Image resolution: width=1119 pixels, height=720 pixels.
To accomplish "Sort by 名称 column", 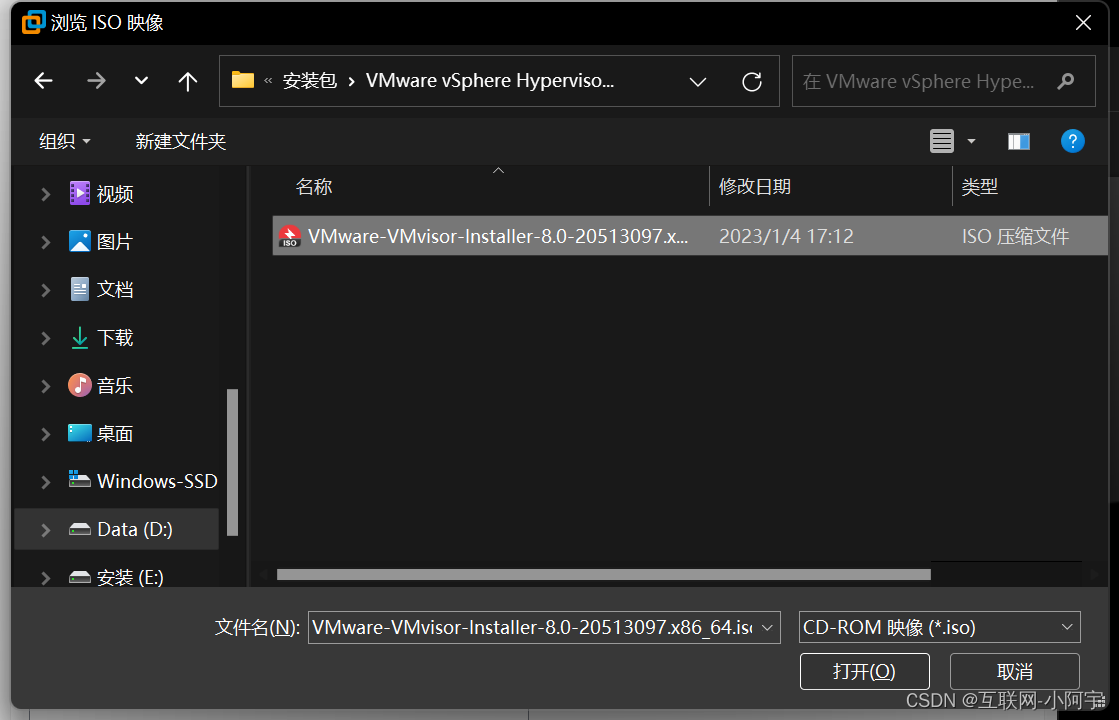I will click(x=314, y=187).
